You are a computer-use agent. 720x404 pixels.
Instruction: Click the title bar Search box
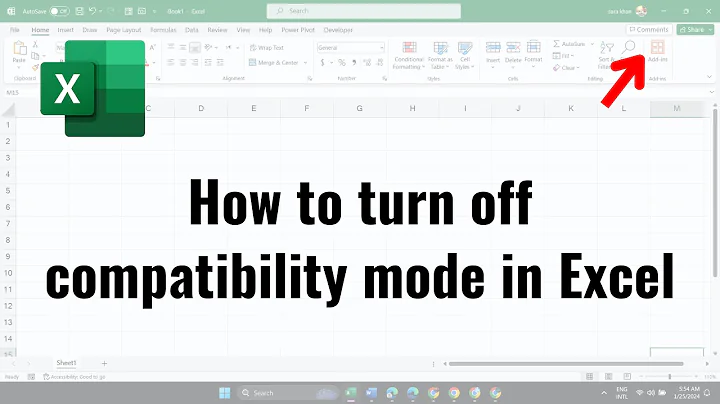click(x=364, y=11)
